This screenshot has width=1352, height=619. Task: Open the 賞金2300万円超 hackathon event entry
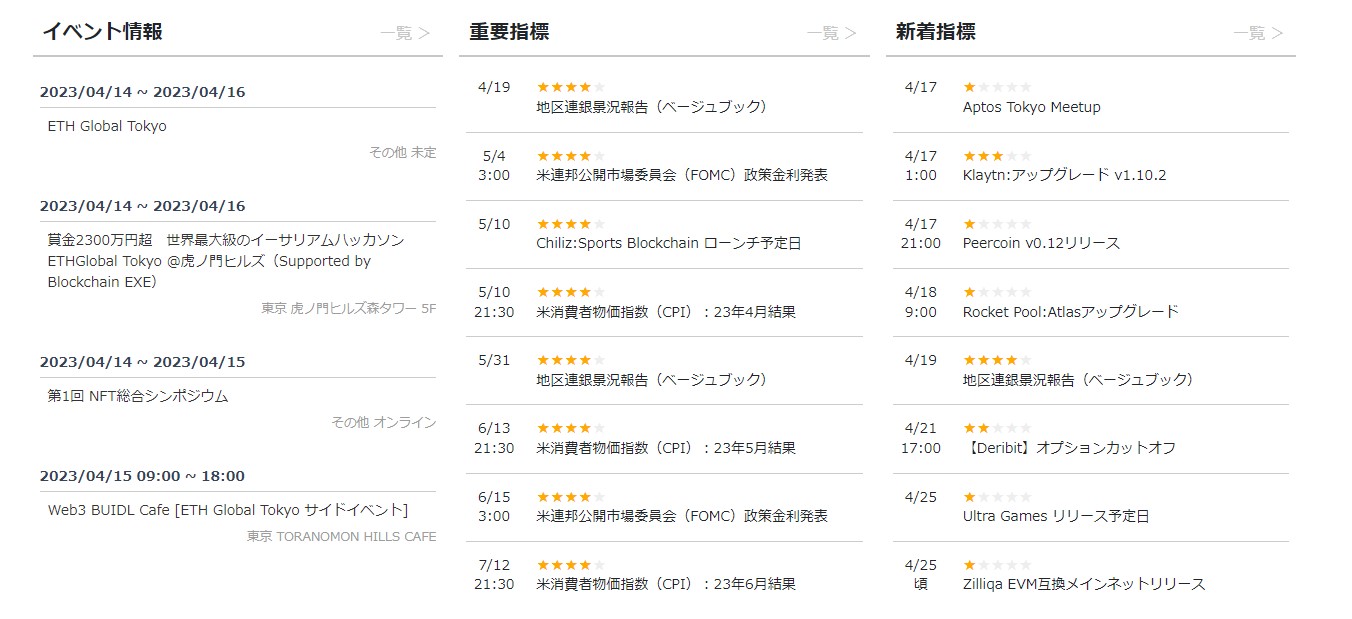[225, 261]
